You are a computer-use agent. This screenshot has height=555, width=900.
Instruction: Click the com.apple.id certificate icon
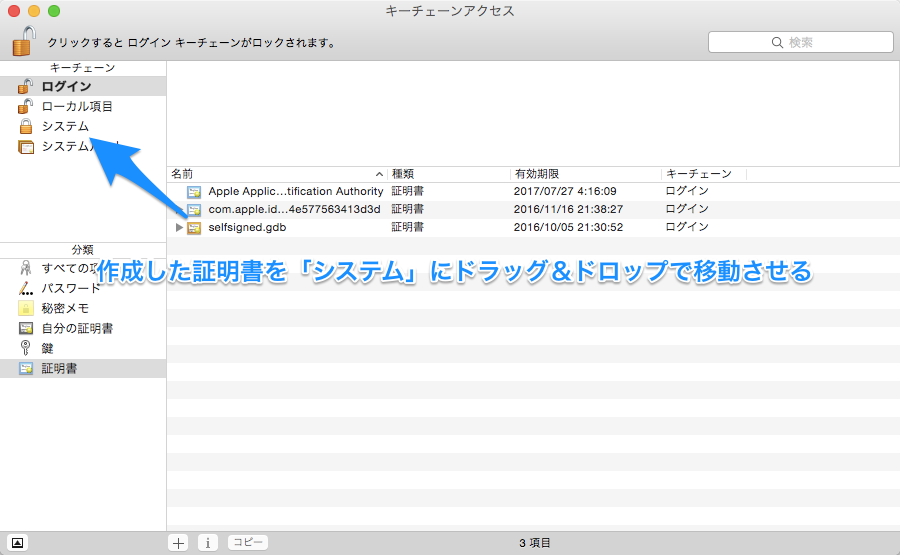(194, 209)
